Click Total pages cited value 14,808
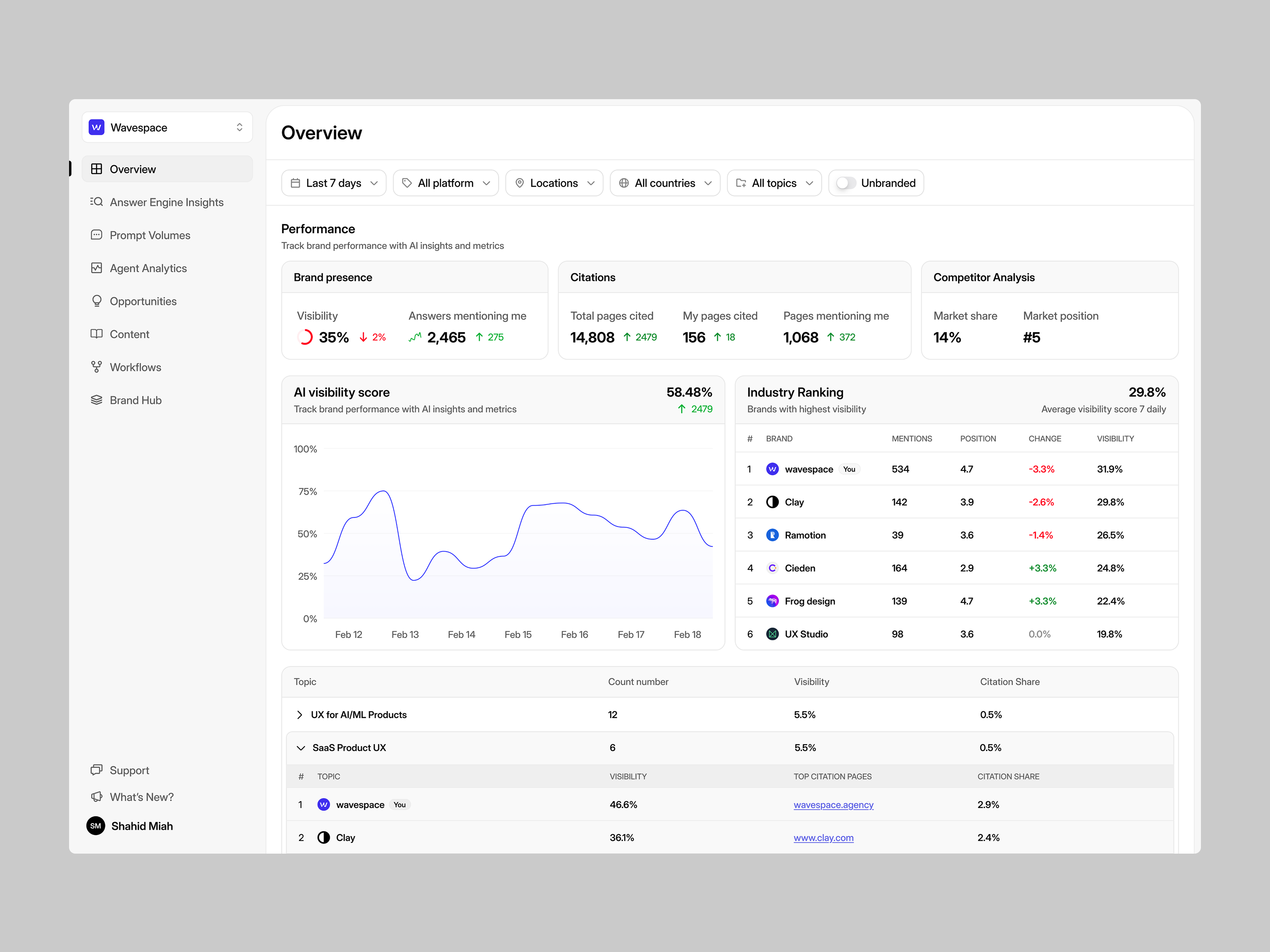Screen dimensions: 1270x952 click(592, 338)
